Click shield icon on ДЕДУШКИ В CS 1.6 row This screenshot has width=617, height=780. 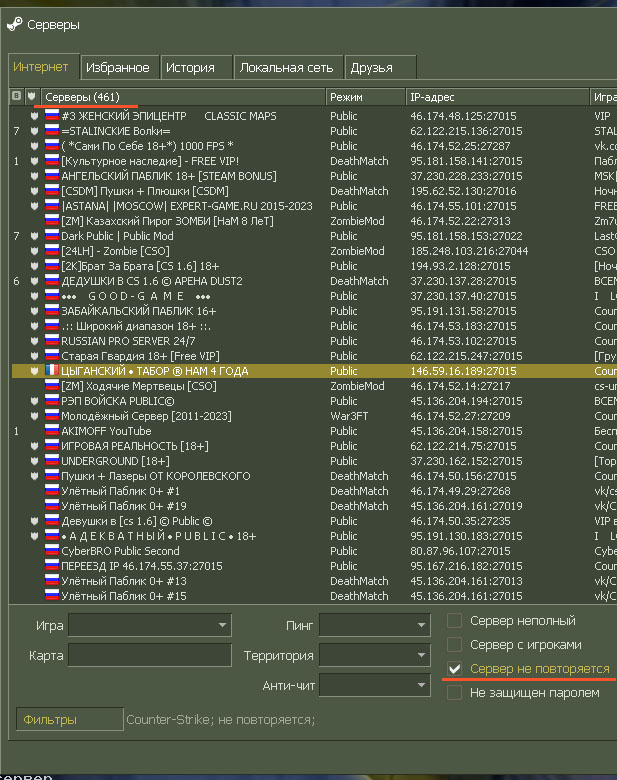pos(34,281)
